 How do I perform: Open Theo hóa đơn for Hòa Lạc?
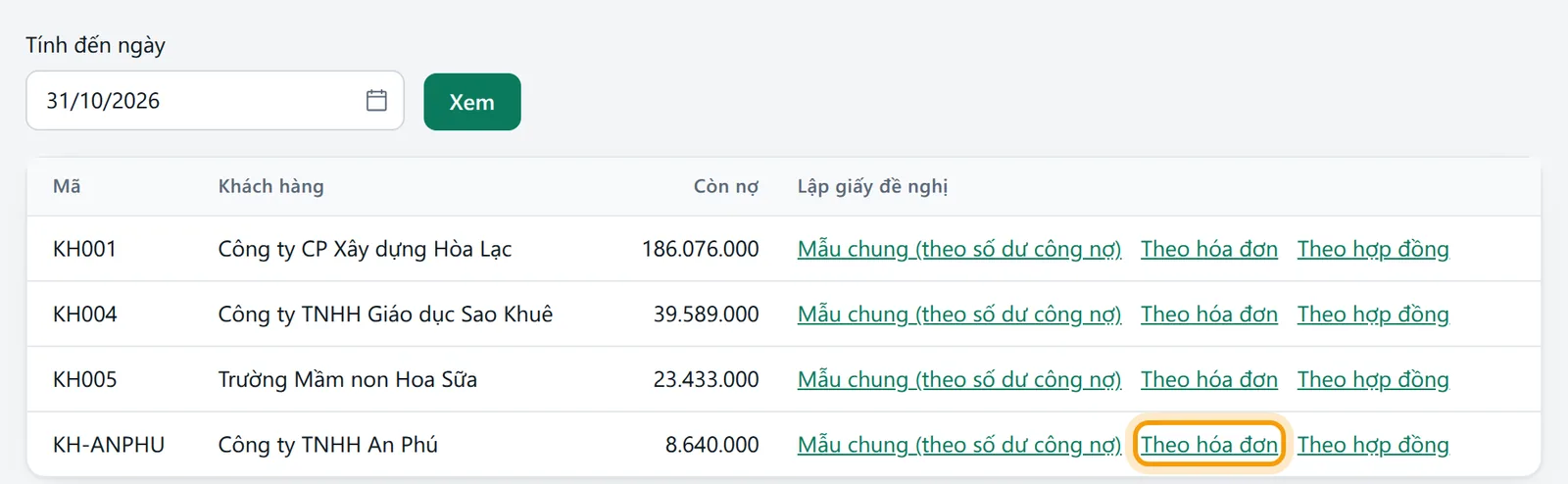[x=1209, y=249]
